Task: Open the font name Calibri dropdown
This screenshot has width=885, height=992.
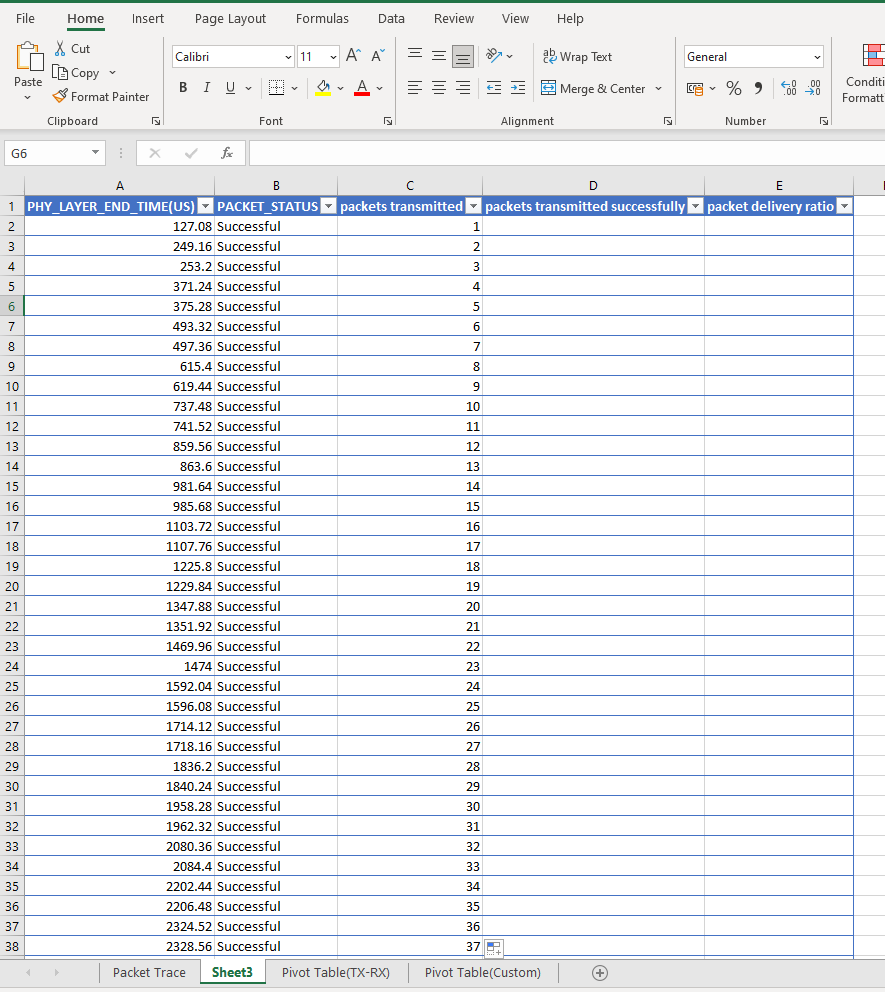Action: tap(288, 57)
